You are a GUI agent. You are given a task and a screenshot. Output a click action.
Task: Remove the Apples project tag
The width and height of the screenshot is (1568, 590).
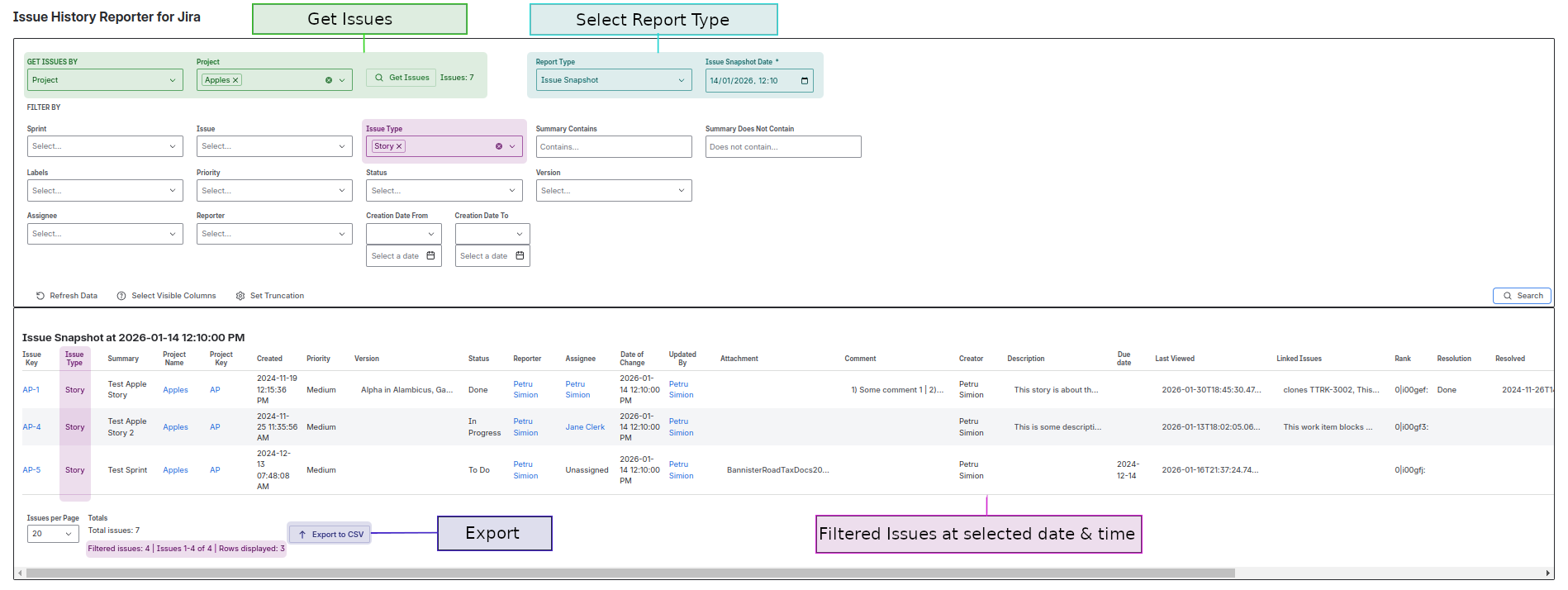235,80
